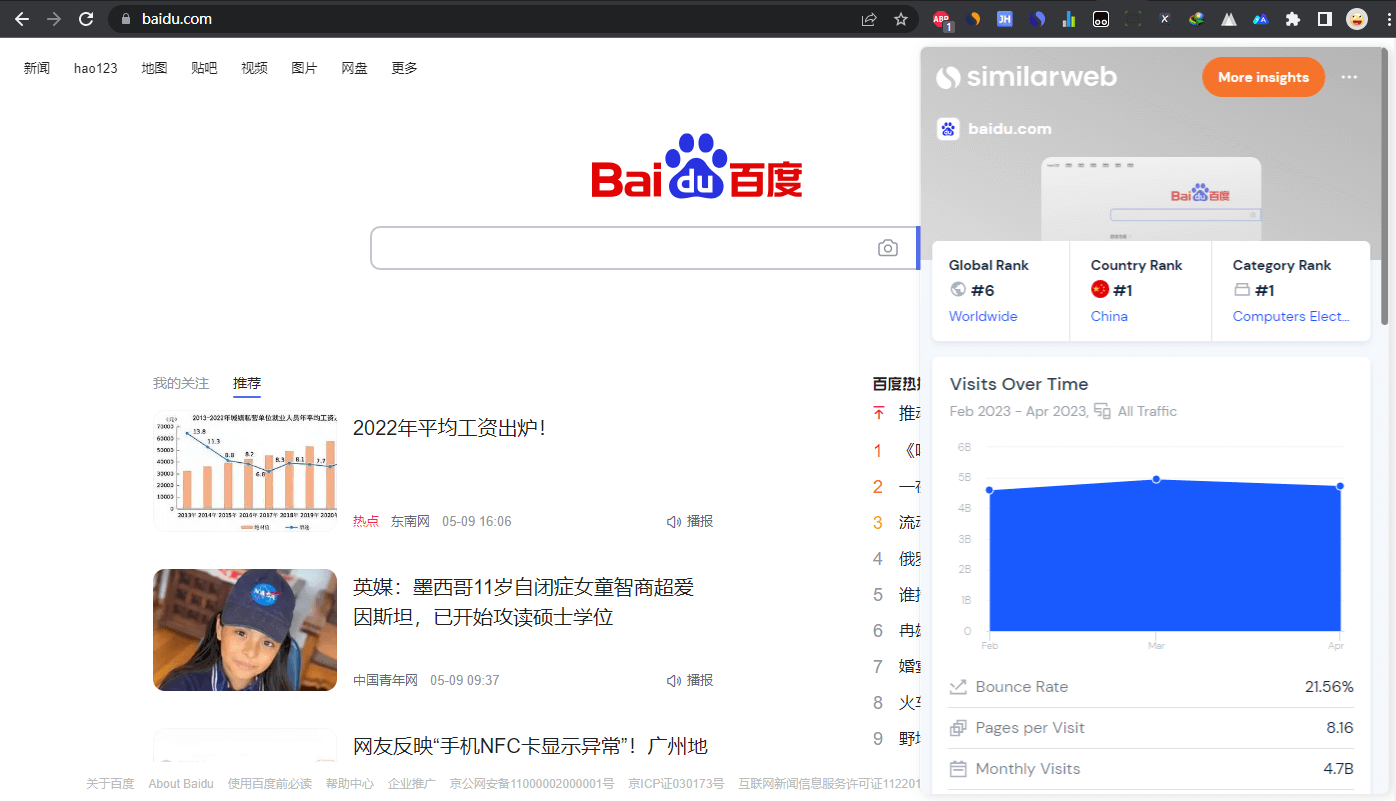Viewport: 1396px width, 801px height.
Task: Open the 2022年平均工资出炉 news headline
Action: pyautogui.click(x=449, y=428)
